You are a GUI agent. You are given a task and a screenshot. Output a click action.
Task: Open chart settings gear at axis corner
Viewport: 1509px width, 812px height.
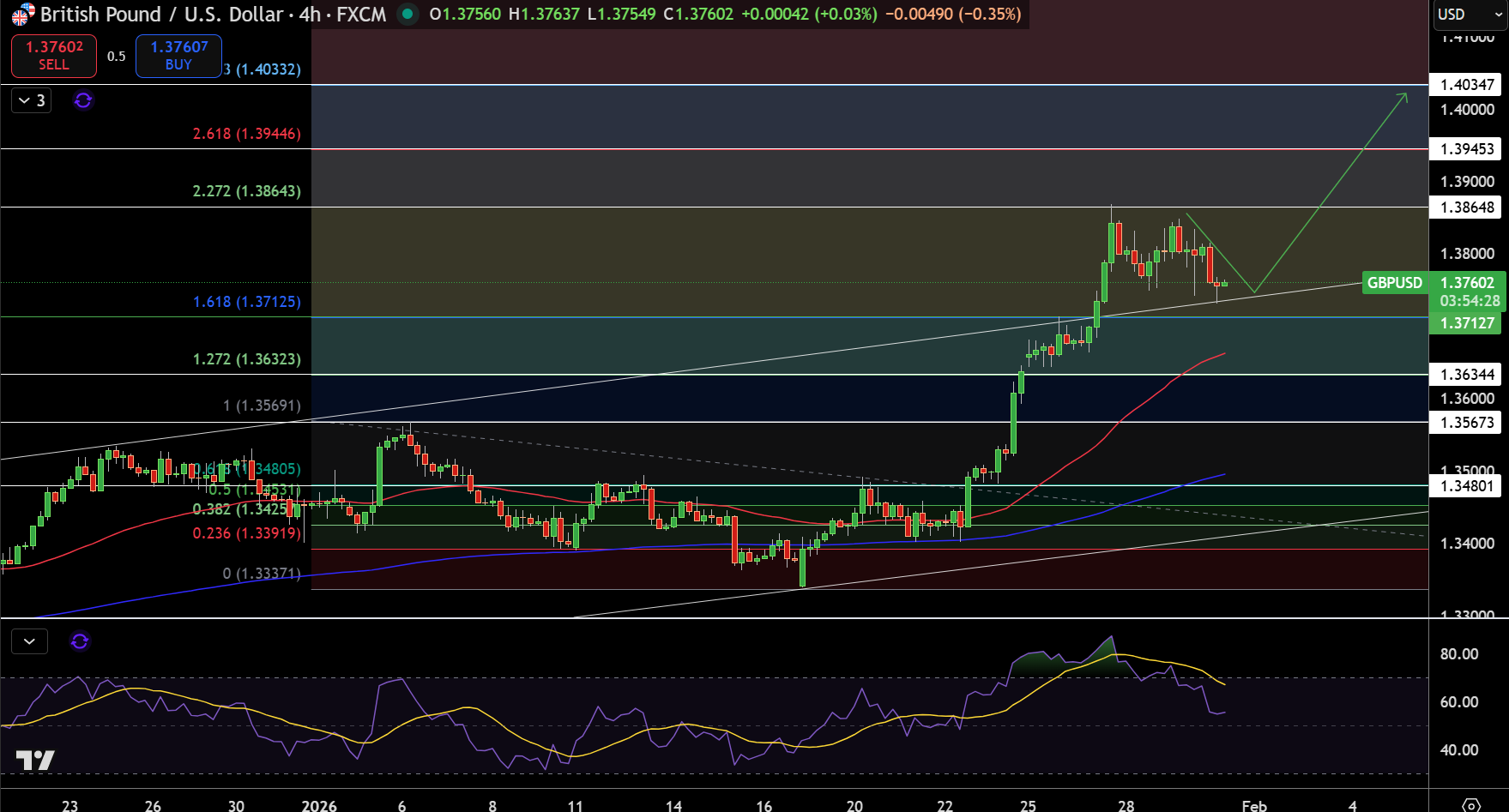(1470, 804)
